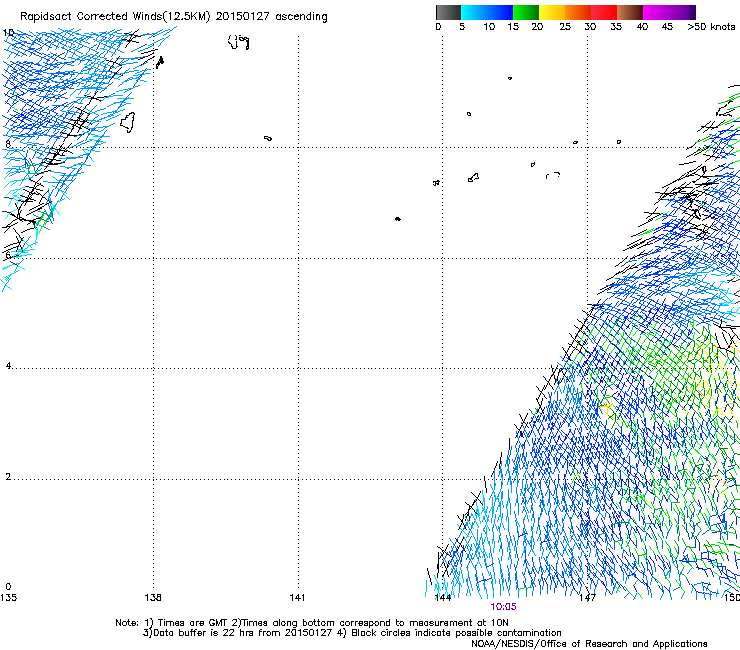Image resolution: width=740 pixels, height=650 pixels.
Task: Click the latitude '6' axis label
Action: (x=8, y=255)
